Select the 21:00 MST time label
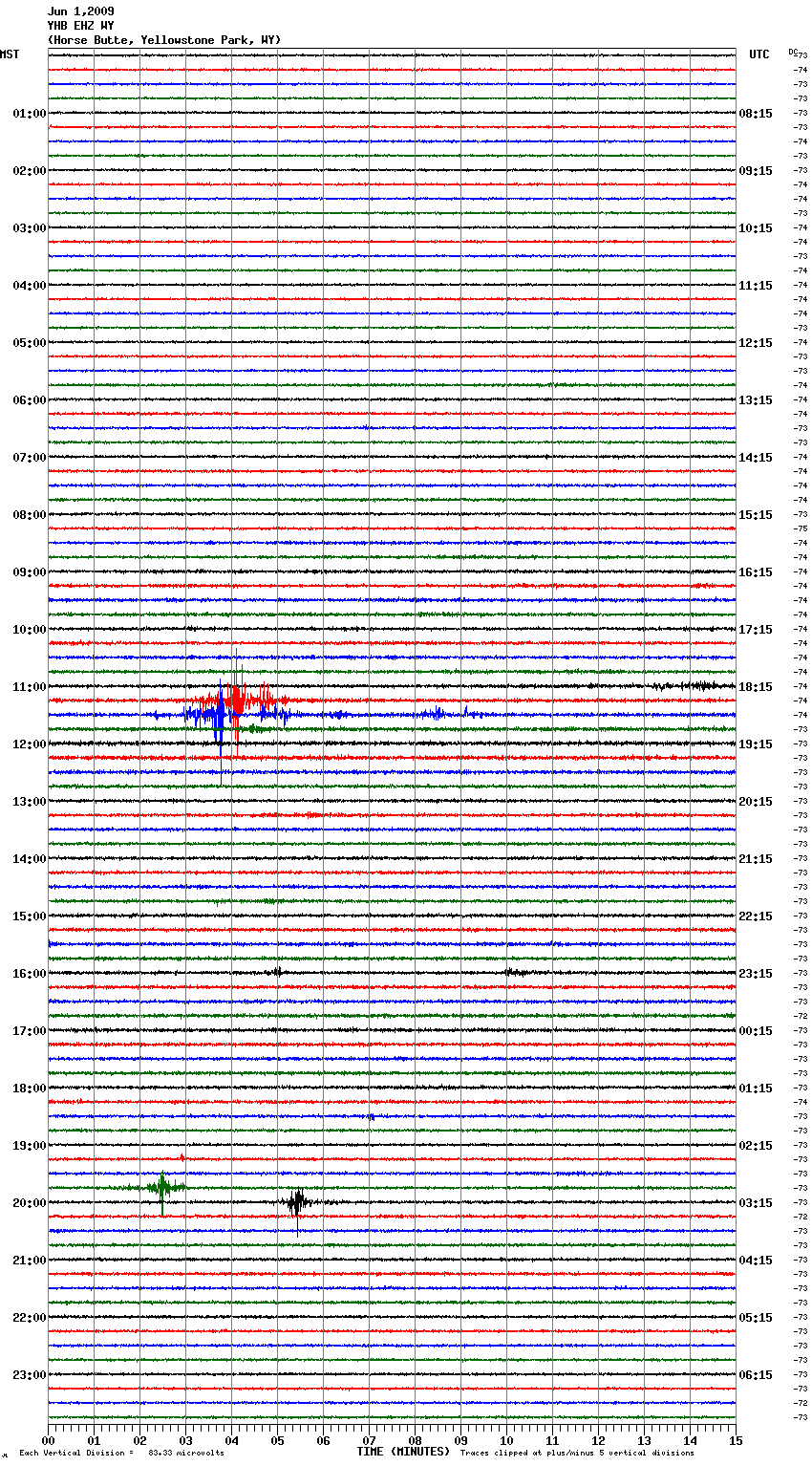Viewport: 812px width, 1466px height. pos(30,1261)
